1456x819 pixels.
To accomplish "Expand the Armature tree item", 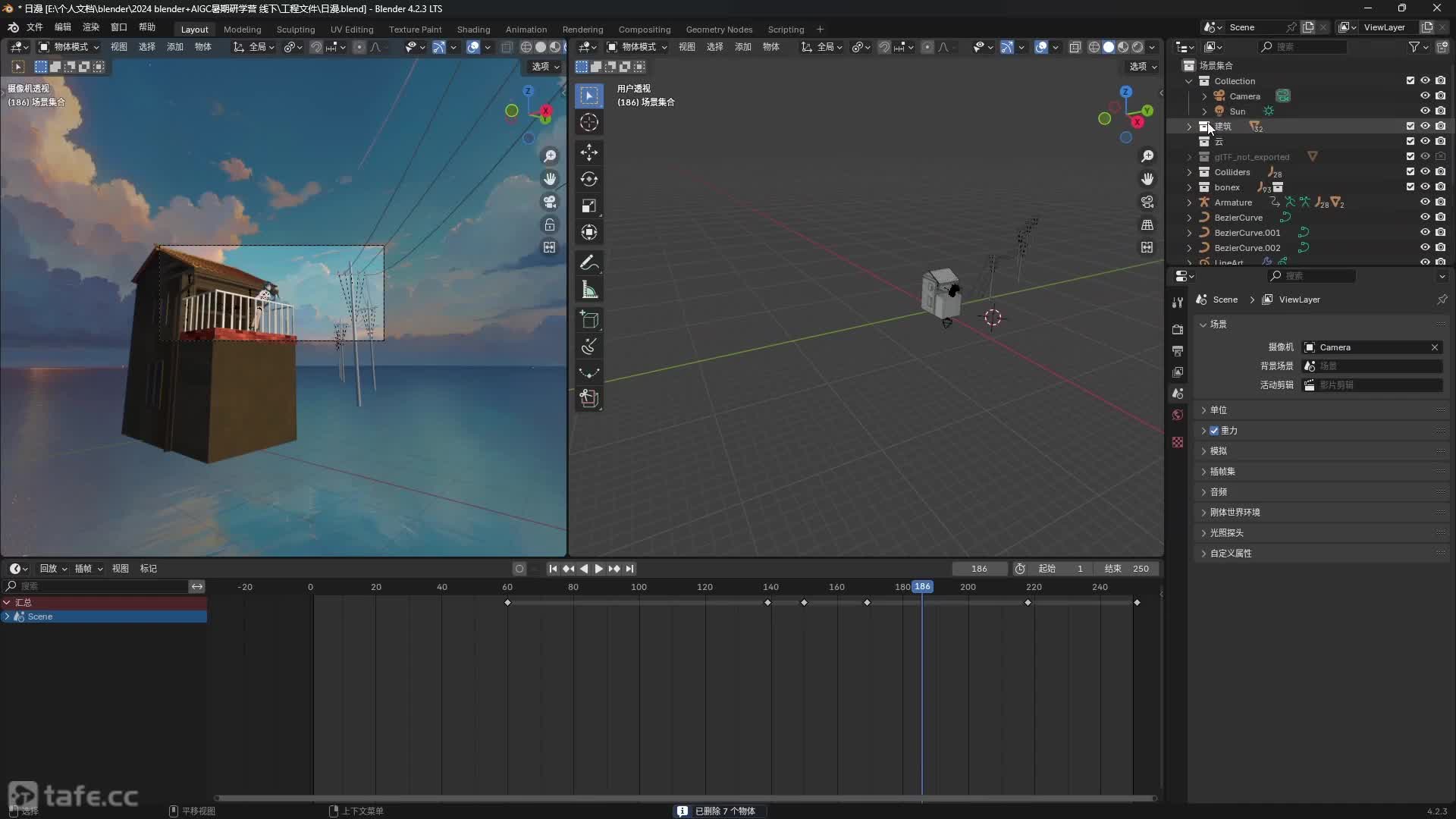I will pos(1189,202).
